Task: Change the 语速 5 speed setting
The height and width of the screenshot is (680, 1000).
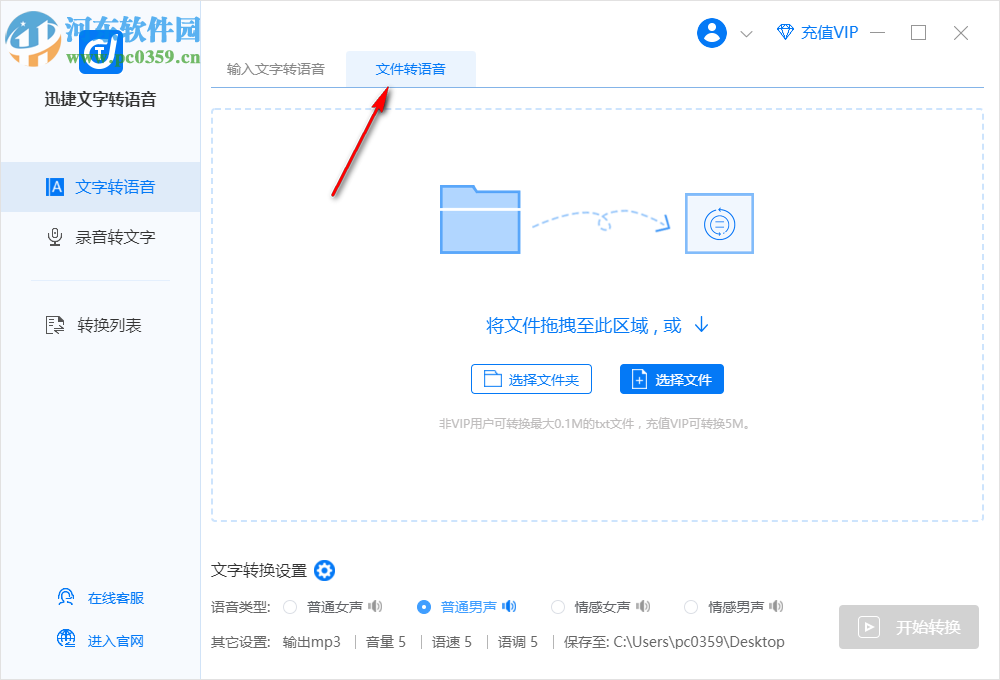Action: click(452, 642)
